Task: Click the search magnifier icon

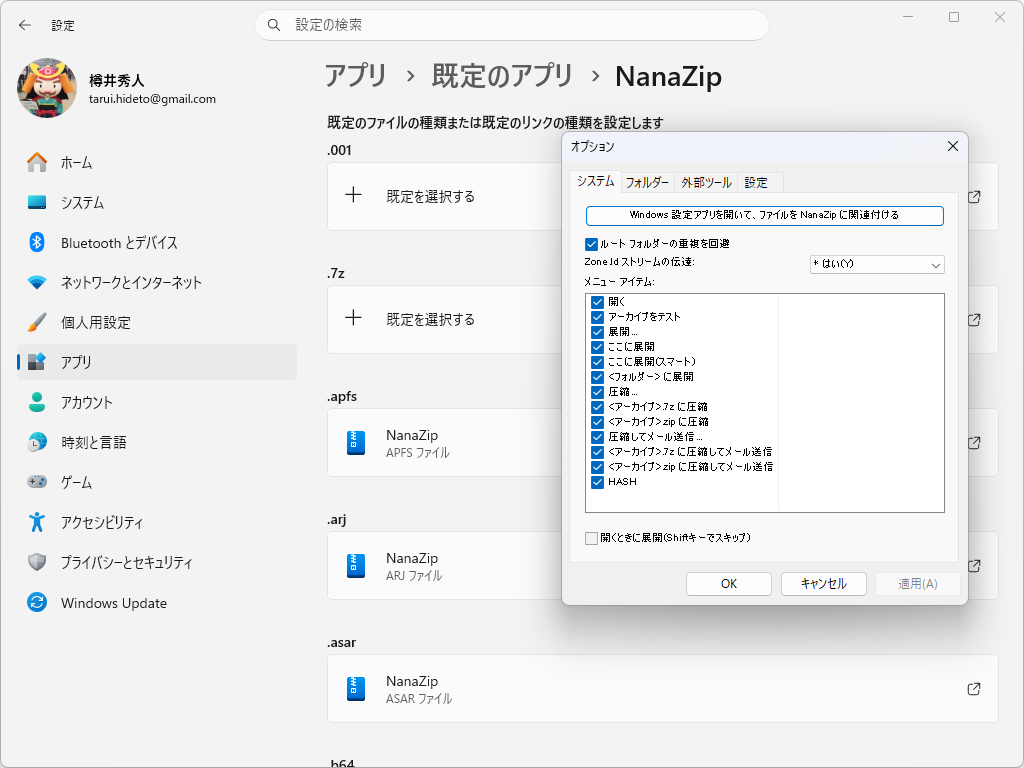Action: tap(274, 25)
